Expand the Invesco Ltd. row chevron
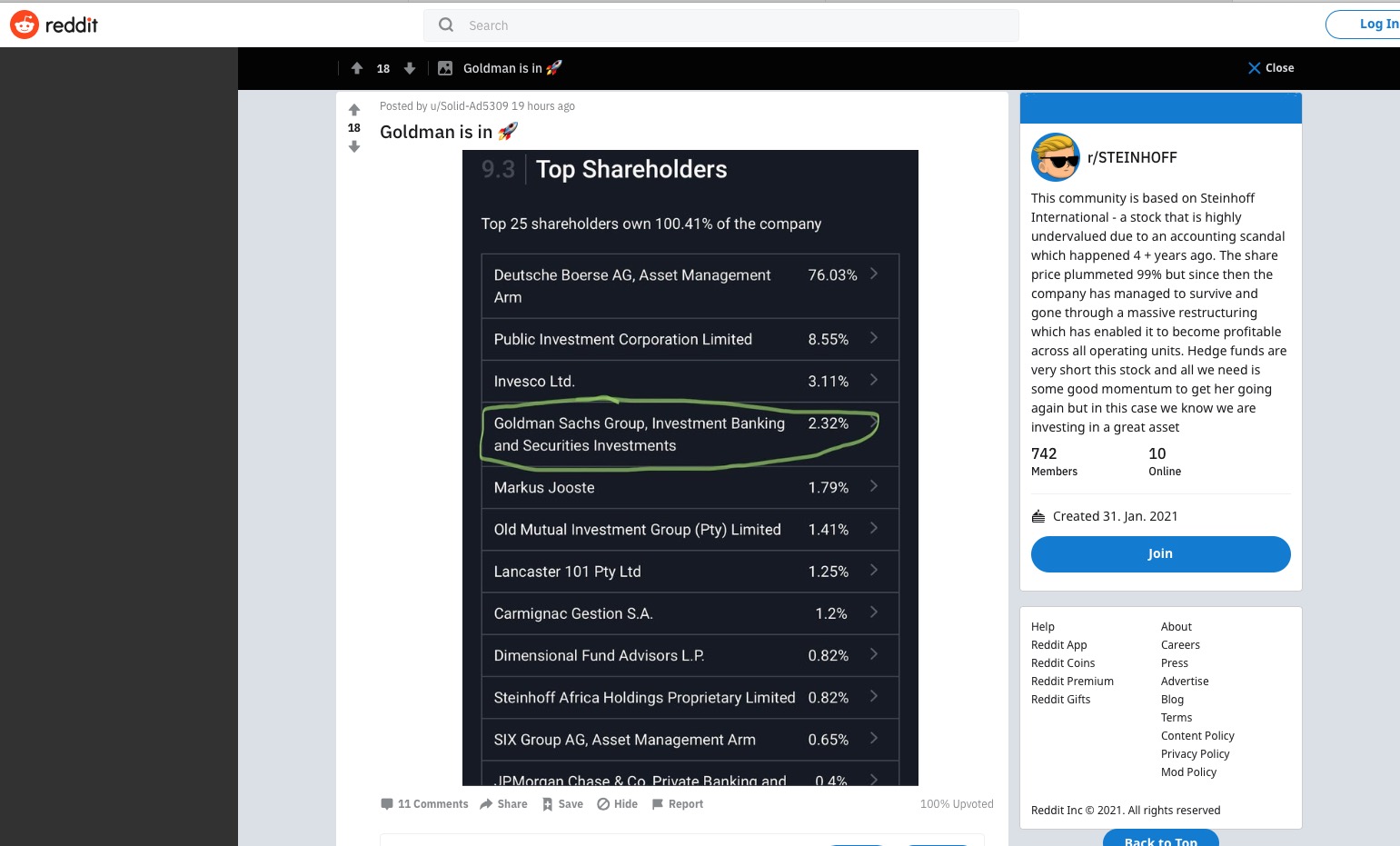Image resolution: width=1400 pixels, height=846 pixels. coord(874,380)
